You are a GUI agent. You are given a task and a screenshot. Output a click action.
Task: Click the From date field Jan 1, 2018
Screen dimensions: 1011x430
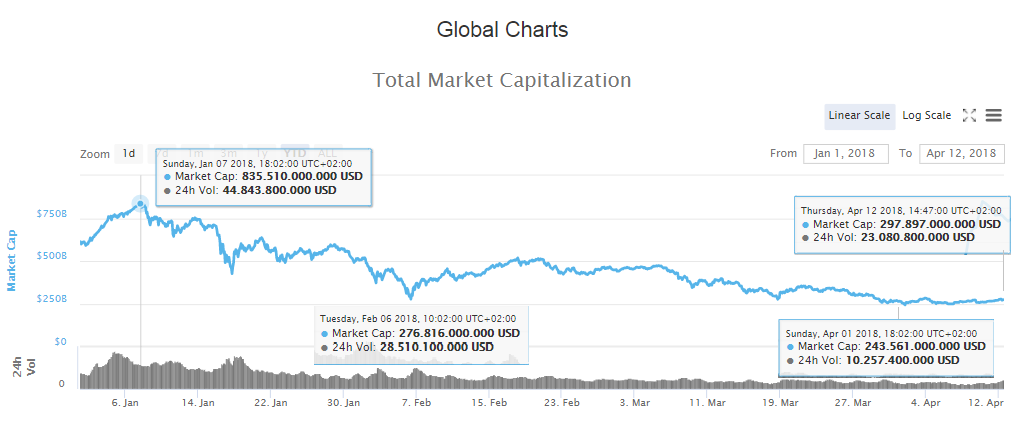pos(845,154)
